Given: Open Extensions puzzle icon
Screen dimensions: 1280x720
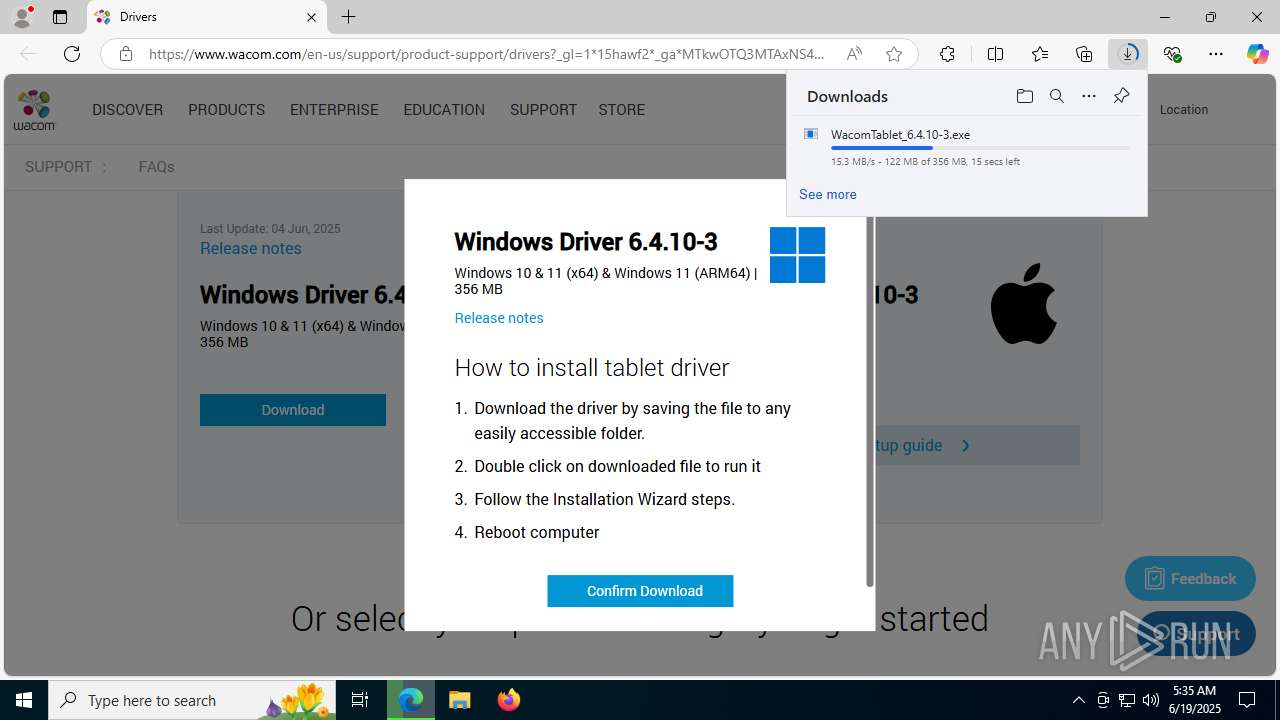Looking at the screenshot, I should coord(947,54).
